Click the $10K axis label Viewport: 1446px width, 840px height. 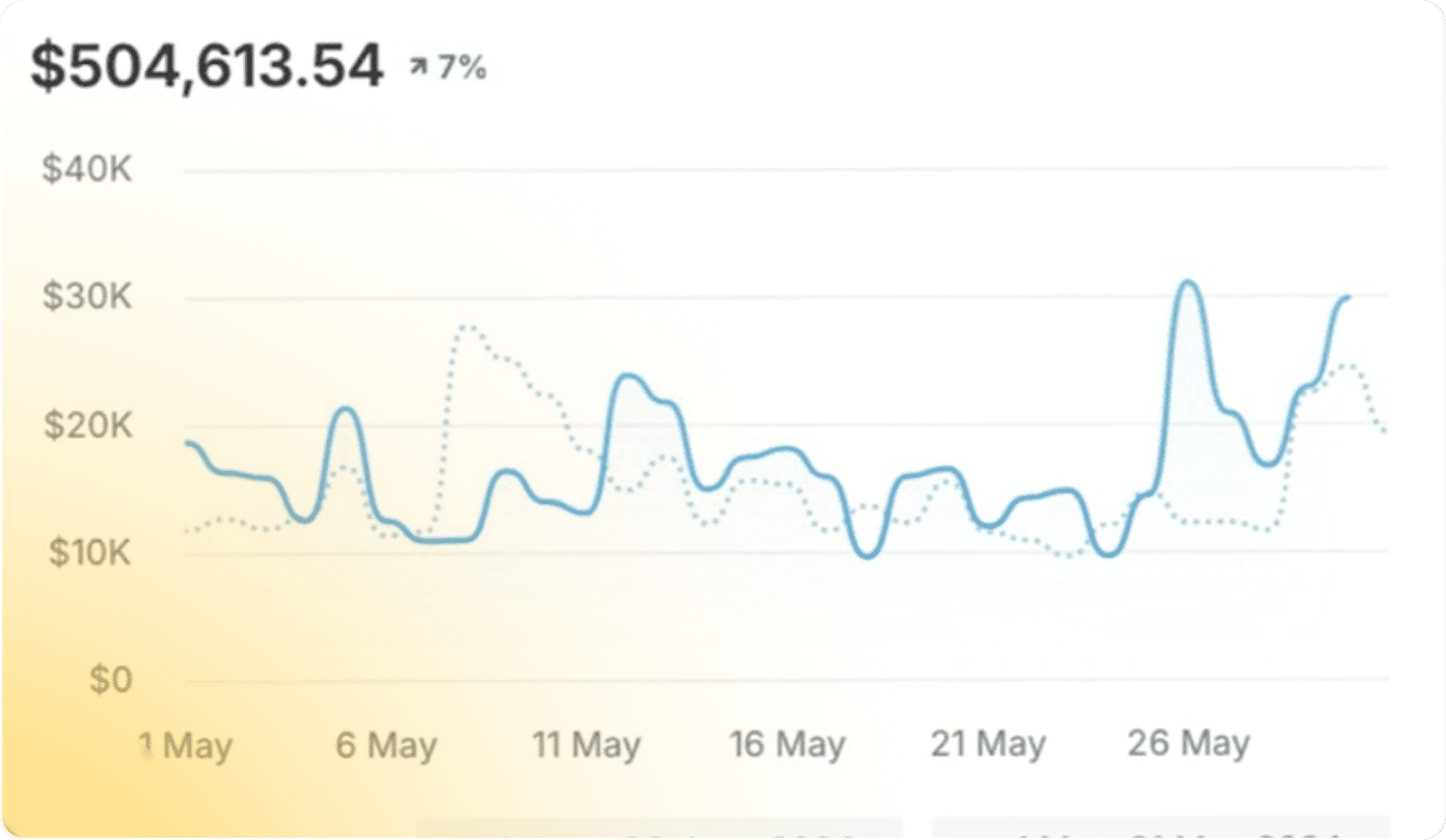(x=89, y=553)
